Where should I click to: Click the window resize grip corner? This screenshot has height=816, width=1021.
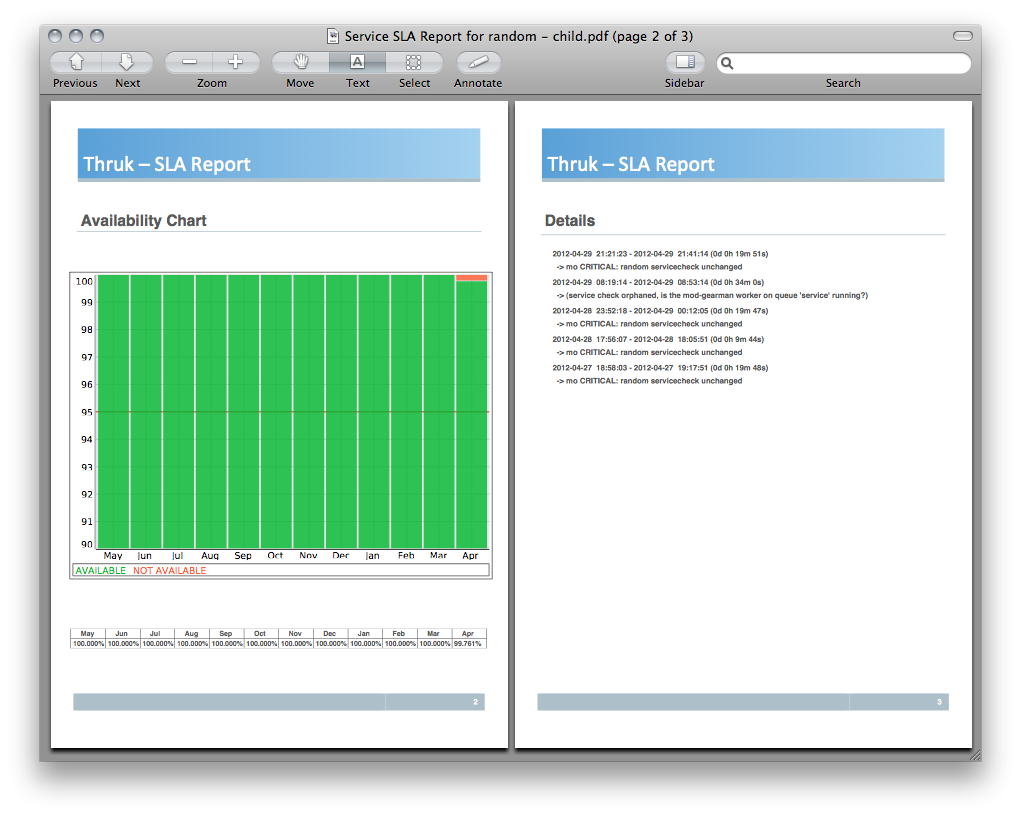[975, 755]
